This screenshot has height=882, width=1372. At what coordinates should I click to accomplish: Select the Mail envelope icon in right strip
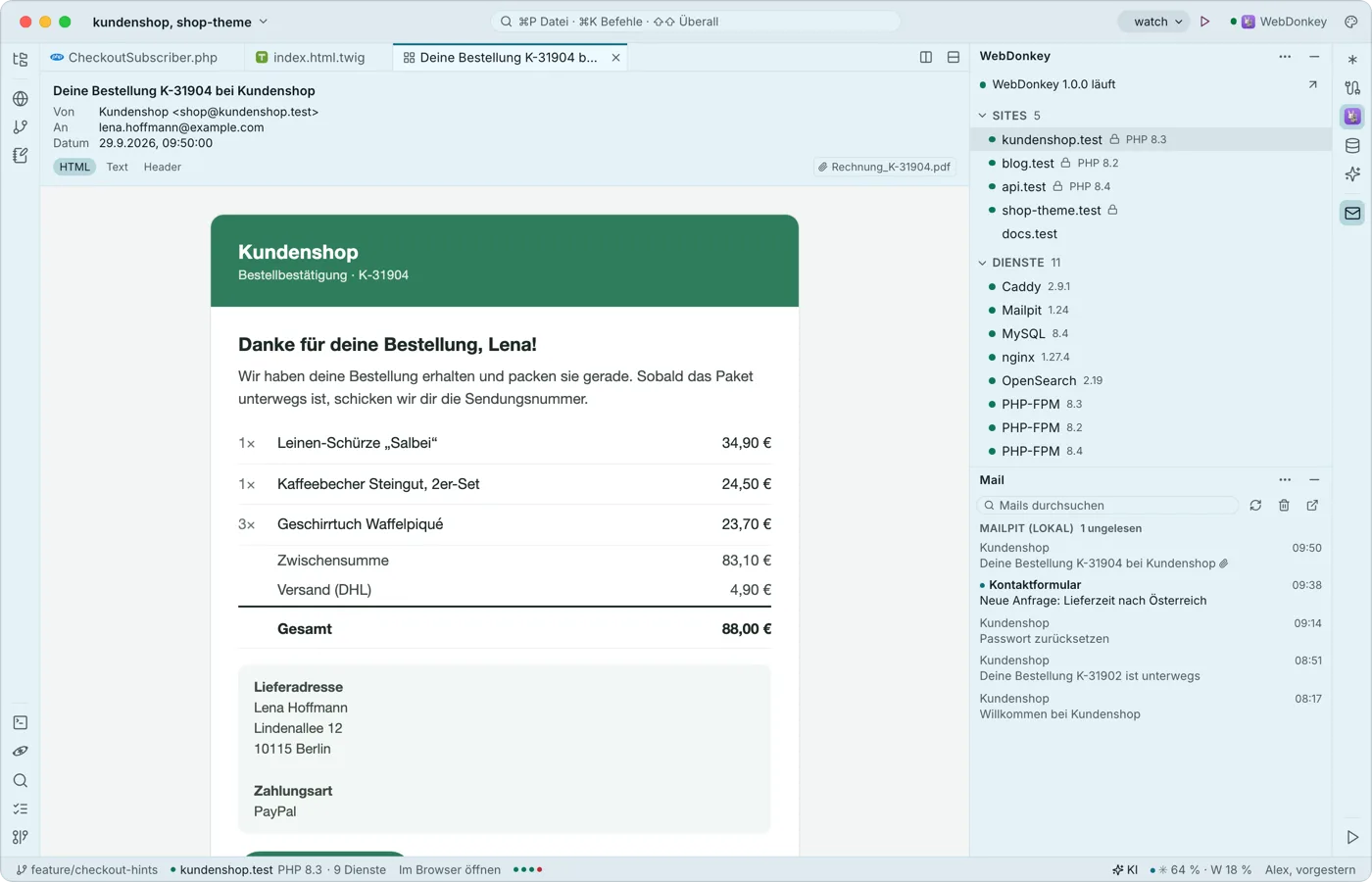click(1352, 213)
